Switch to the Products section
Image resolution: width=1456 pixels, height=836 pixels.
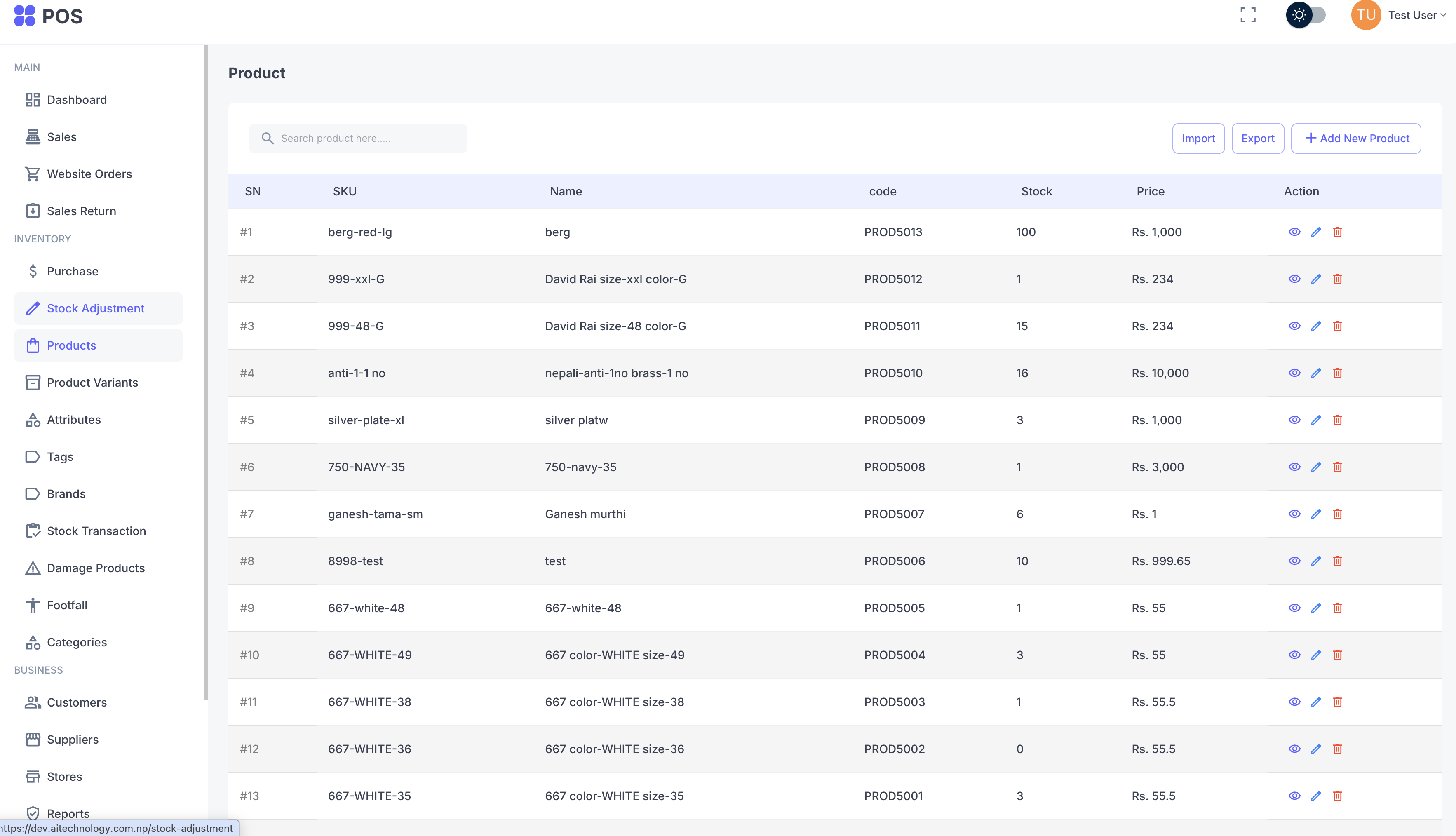tap(71, 345)
